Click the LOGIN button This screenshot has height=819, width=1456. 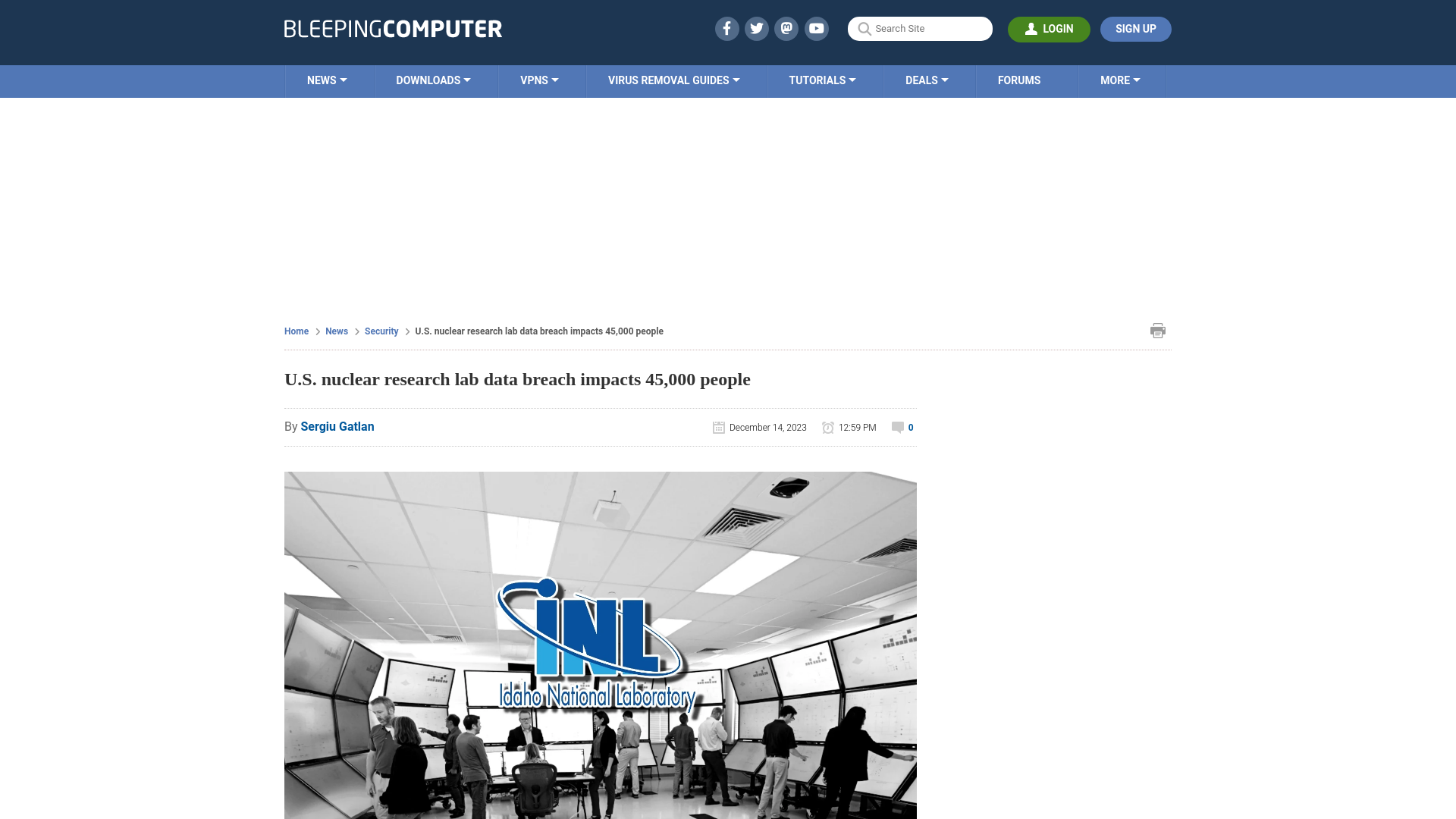[1049, 29]
